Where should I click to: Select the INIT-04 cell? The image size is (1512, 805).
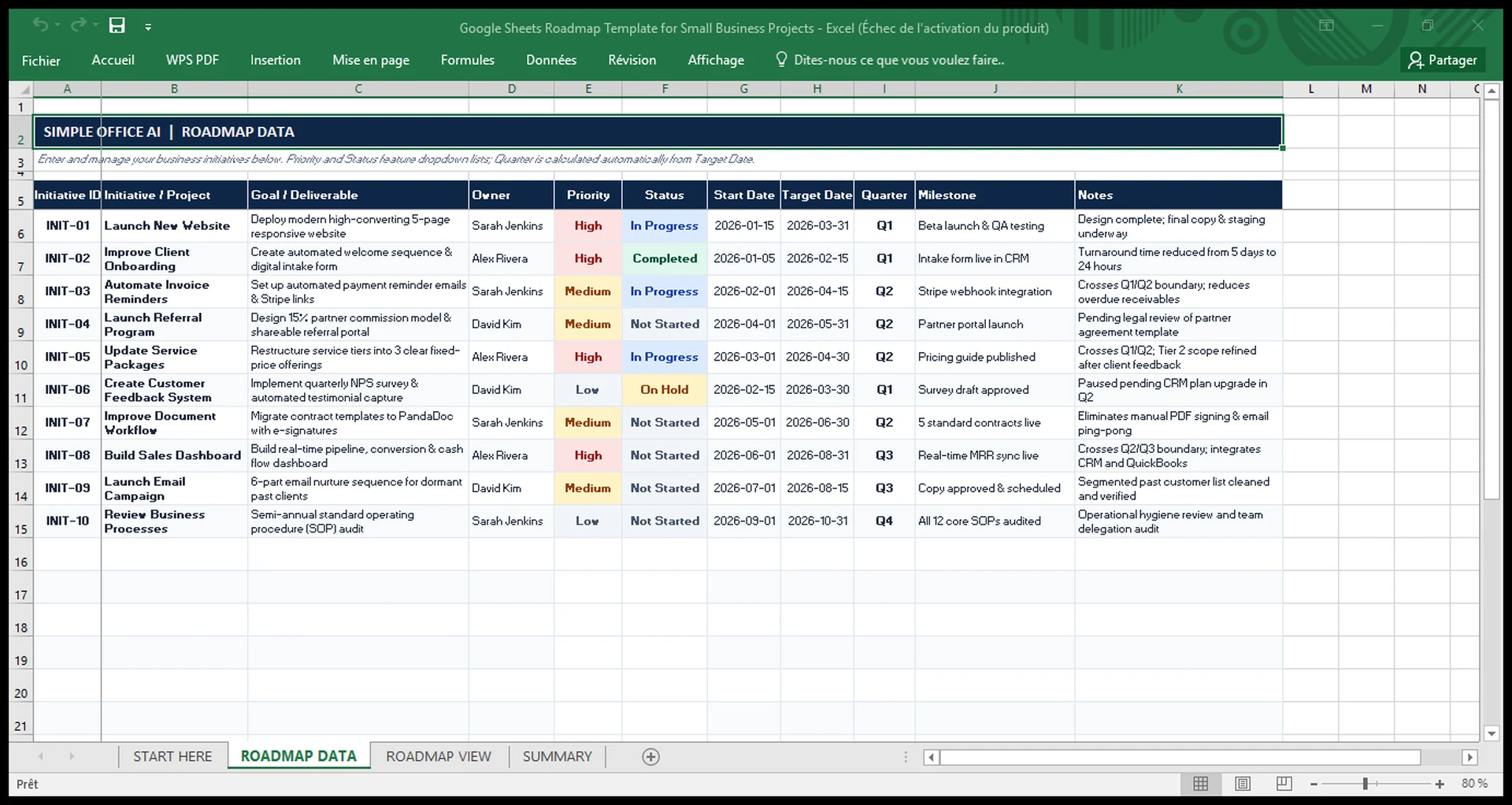click(x=68, y=324)
